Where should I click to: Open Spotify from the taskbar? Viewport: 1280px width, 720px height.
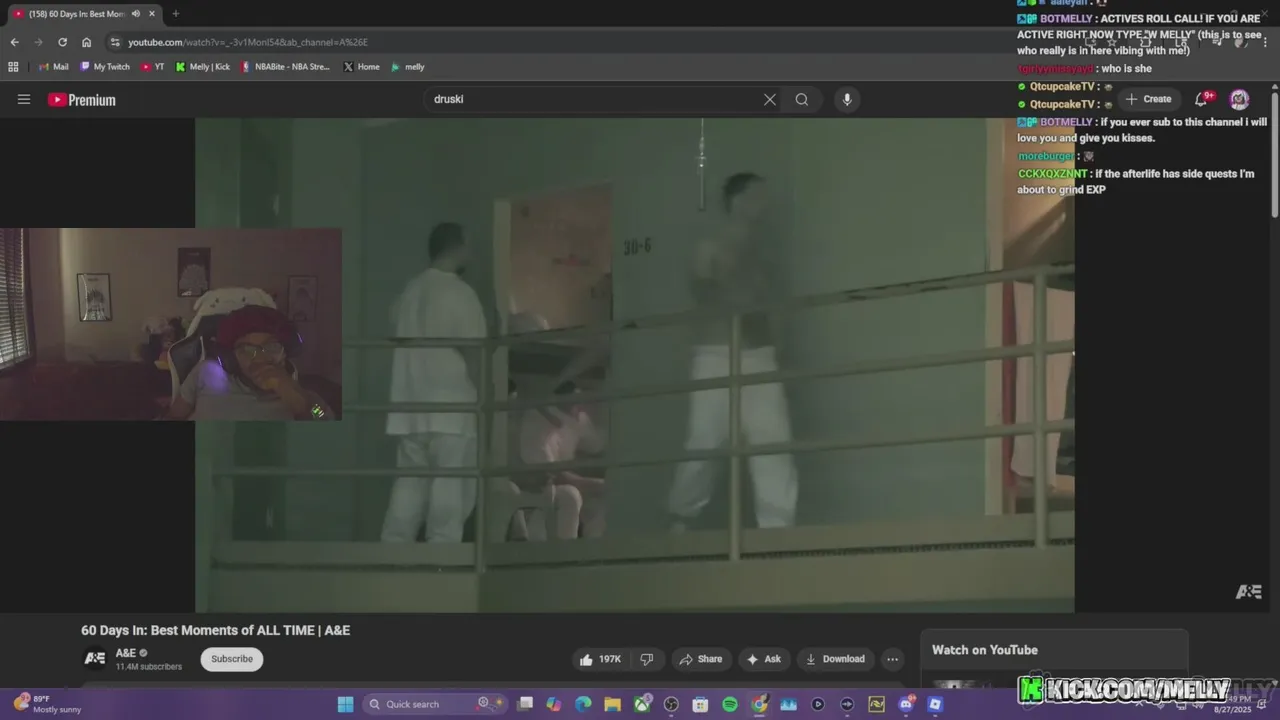[730, 704]
